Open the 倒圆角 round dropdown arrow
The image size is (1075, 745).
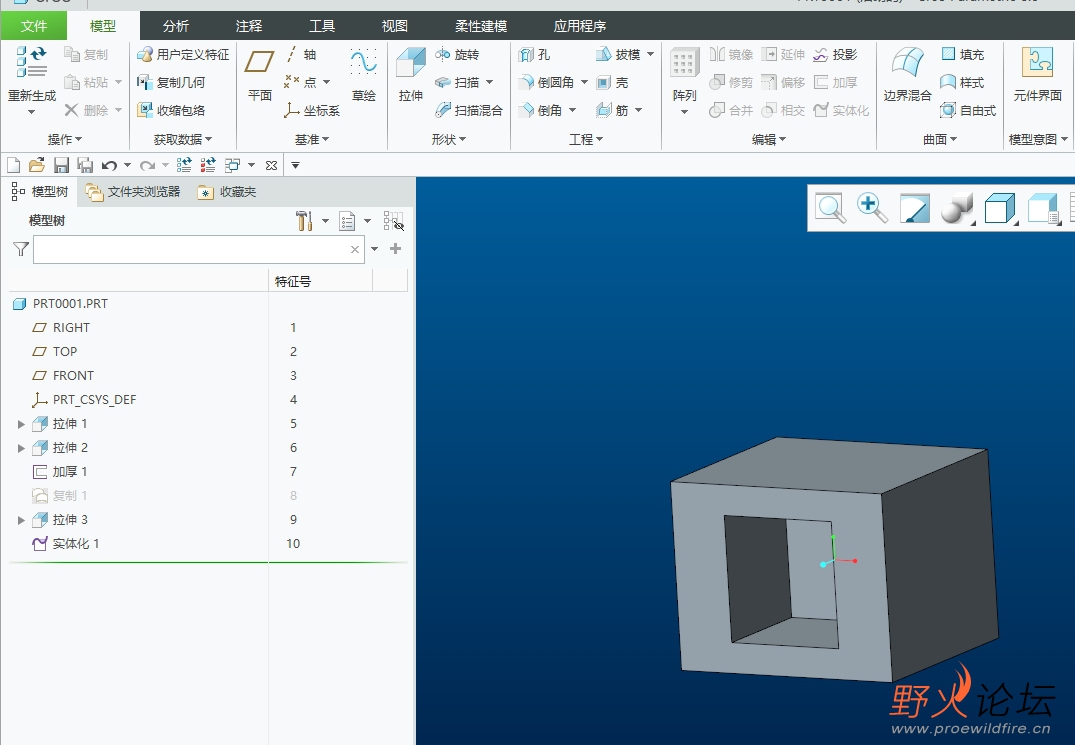[584, 82]
